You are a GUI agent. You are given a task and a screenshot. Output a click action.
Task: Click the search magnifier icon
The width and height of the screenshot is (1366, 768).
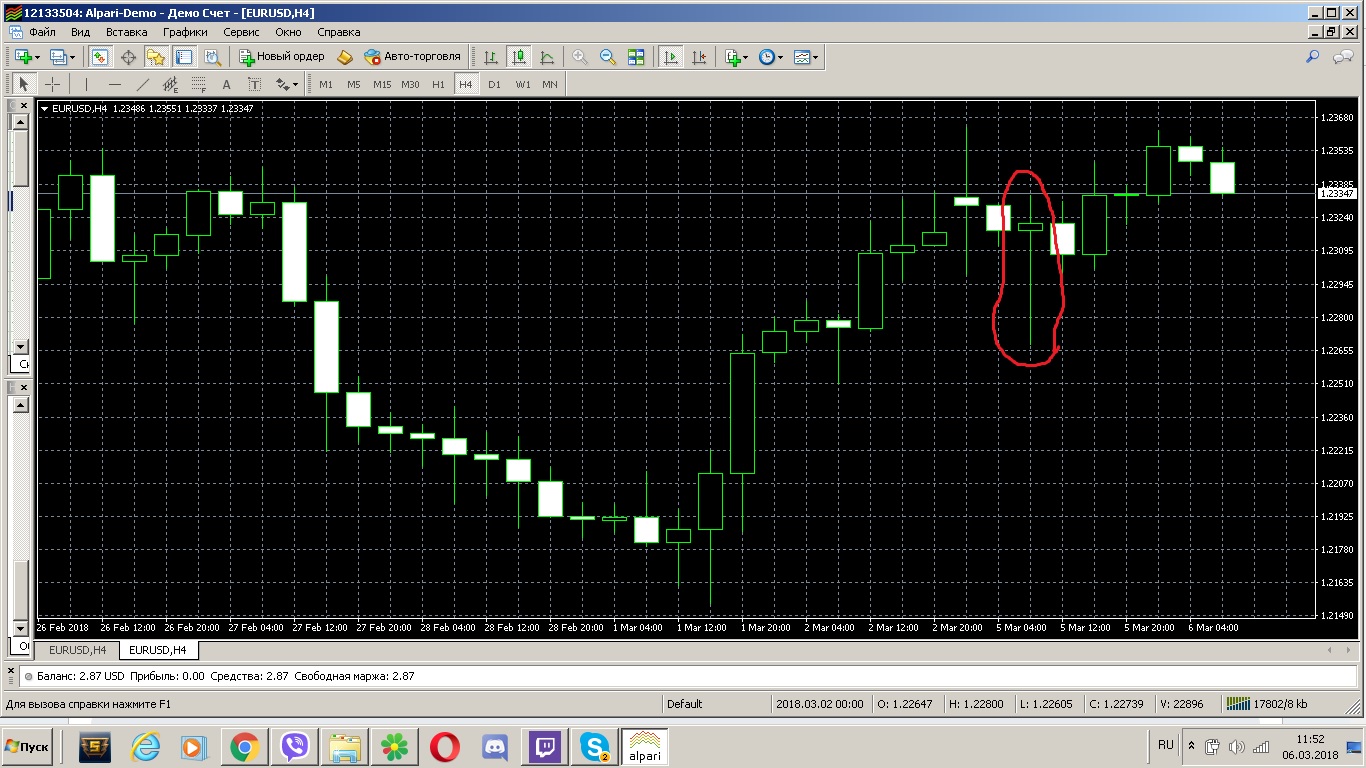tap(1313, 57)
